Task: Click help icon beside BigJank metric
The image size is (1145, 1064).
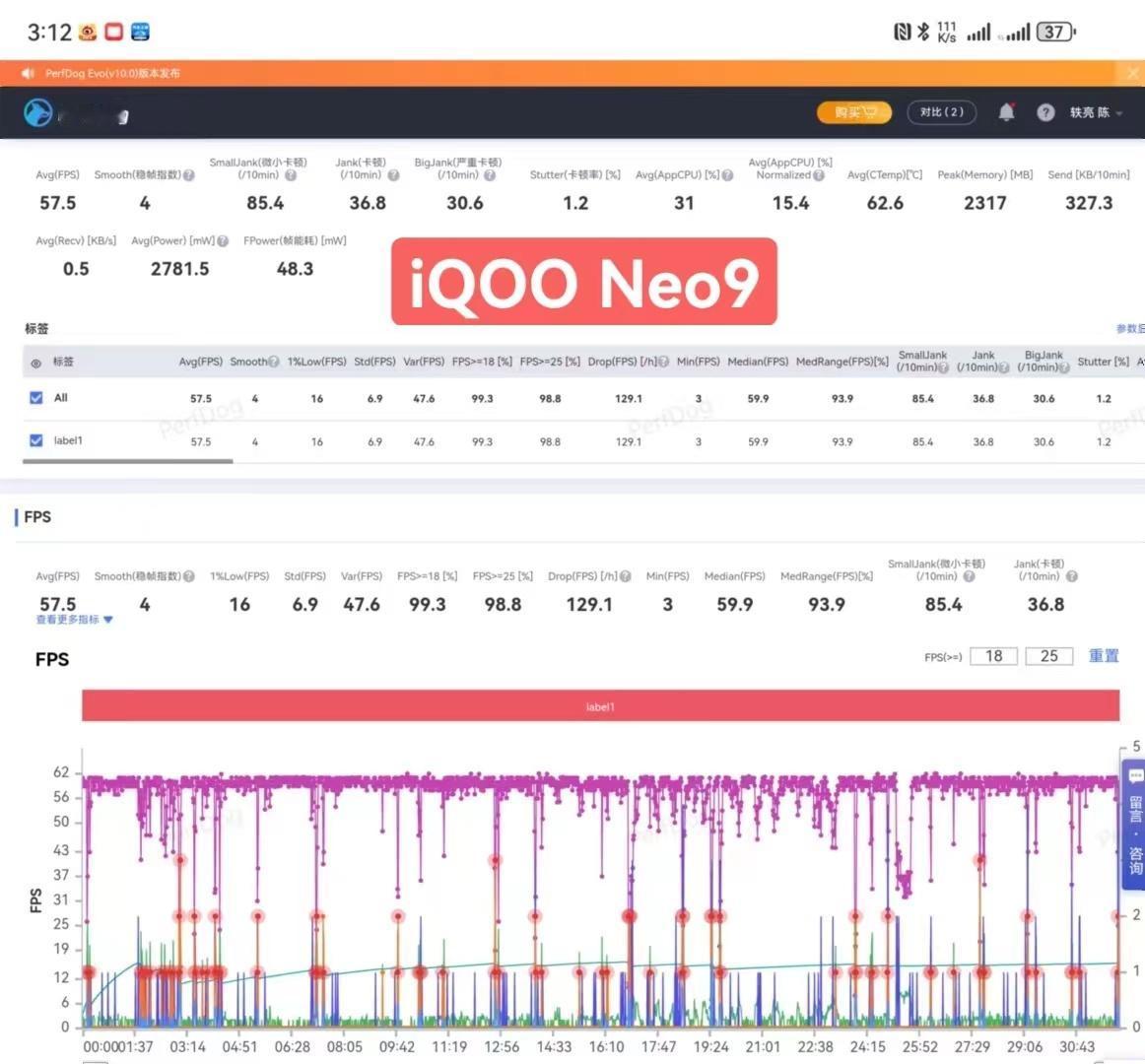Action: 490,175
